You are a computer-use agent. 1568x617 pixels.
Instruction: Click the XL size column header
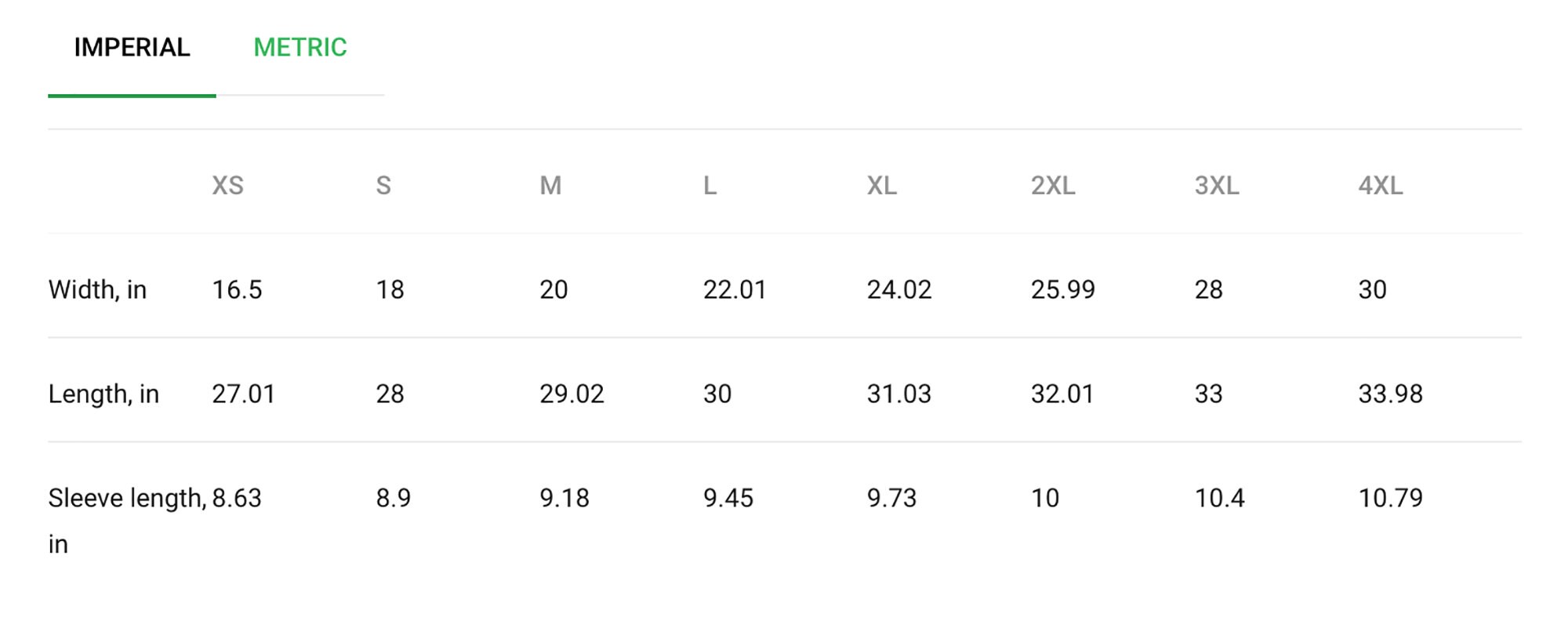point(882,186)
